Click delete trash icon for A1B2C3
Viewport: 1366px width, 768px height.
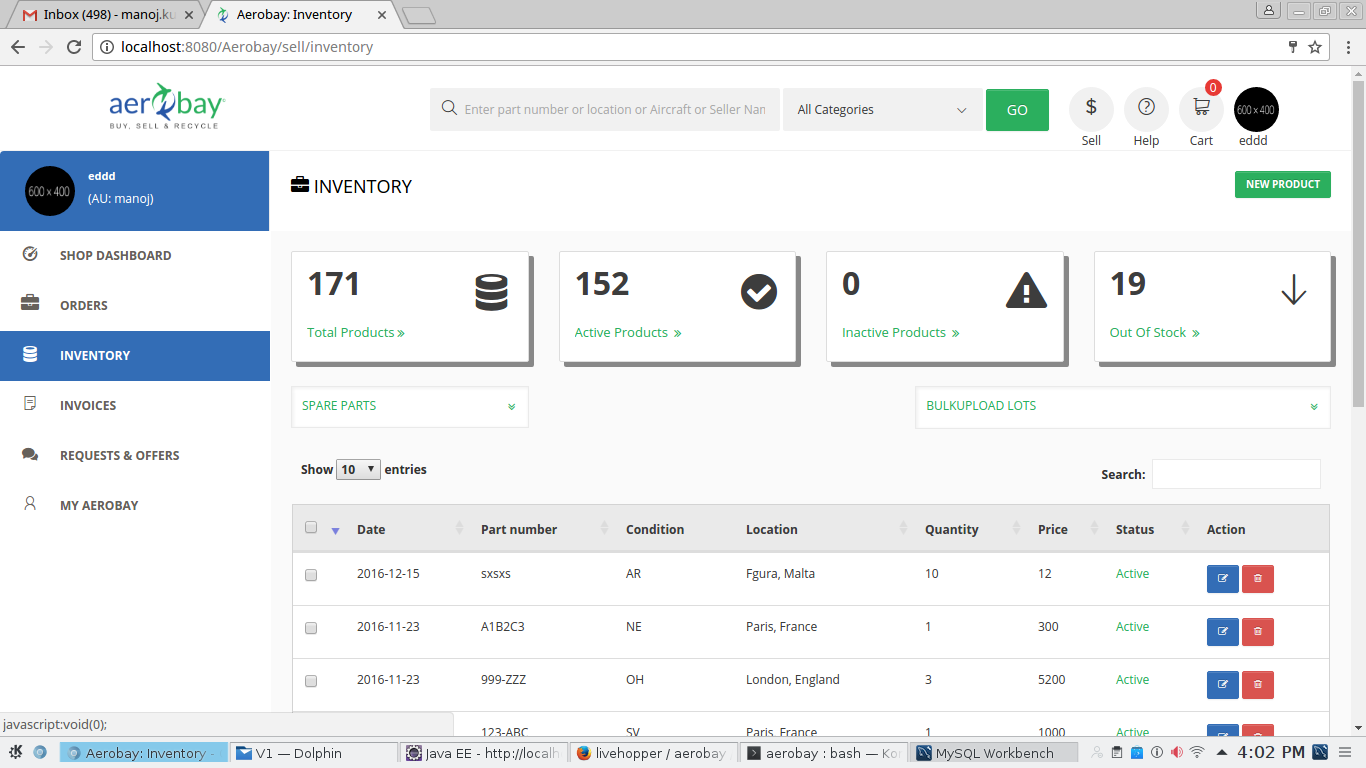1258,632
